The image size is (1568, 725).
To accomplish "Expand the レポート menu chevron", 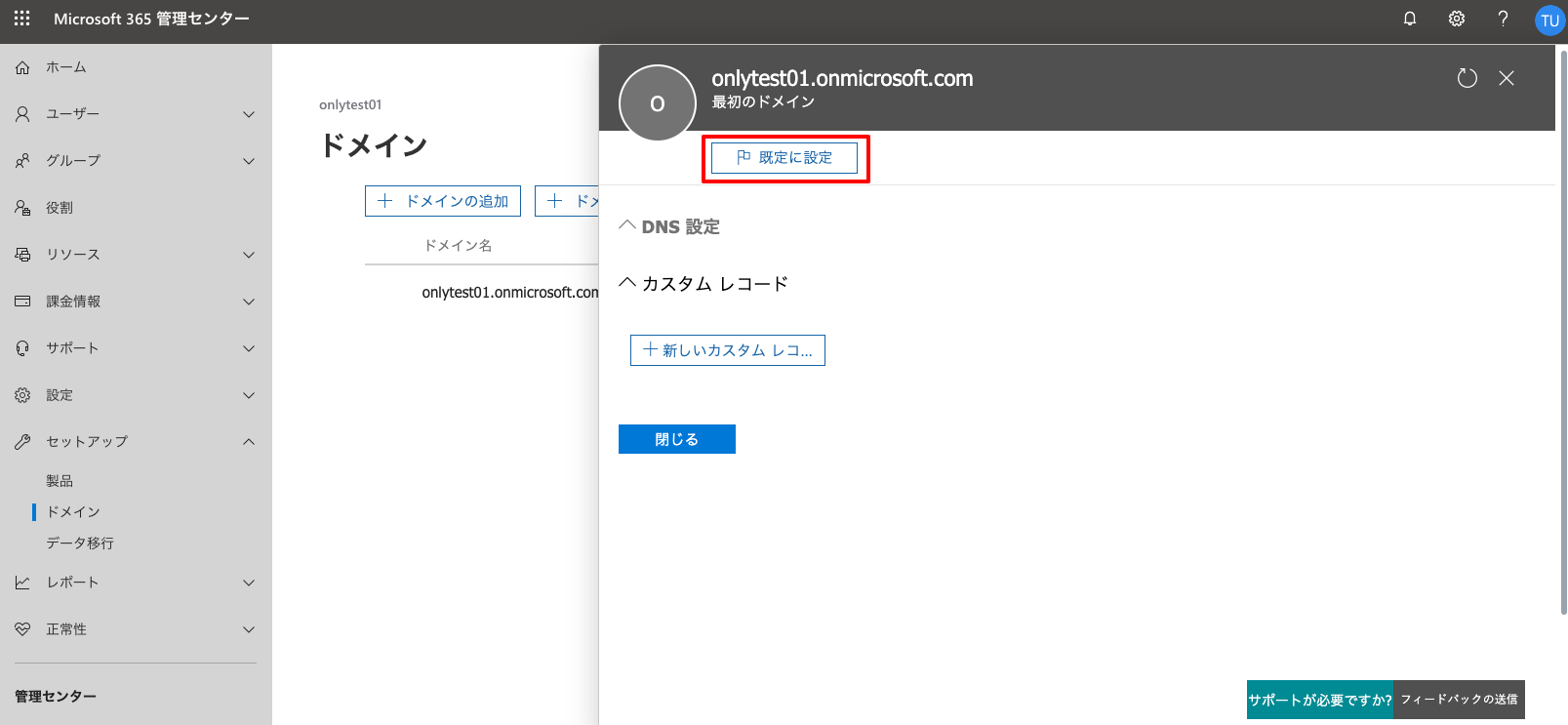I will click(249, 583).
